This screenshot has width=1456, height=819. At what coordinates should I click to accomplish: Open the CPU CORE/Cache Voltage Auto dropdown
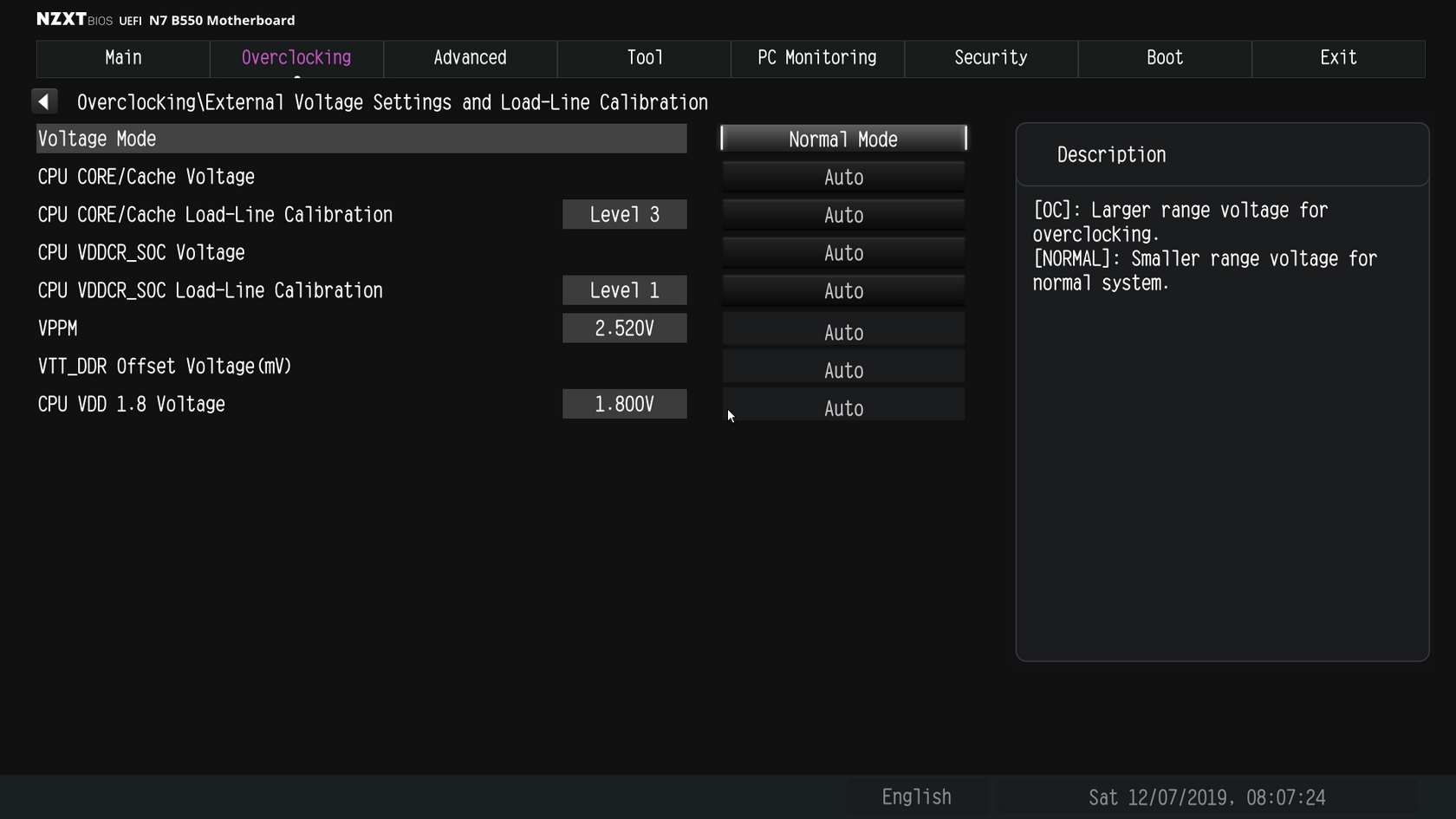pos(843,177)
